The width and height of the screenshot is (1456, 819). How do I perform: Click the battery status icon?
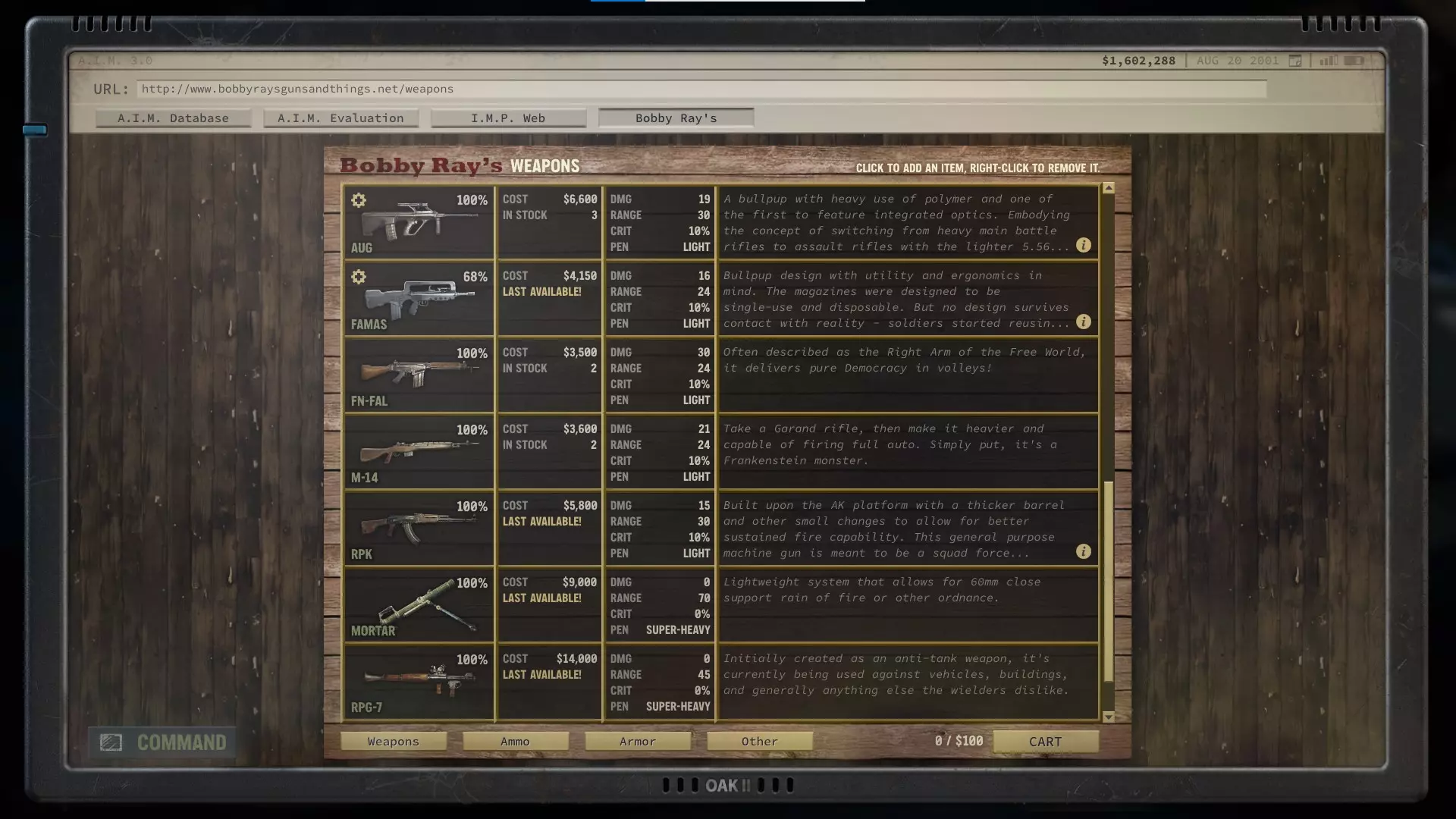coord(1354,61)
